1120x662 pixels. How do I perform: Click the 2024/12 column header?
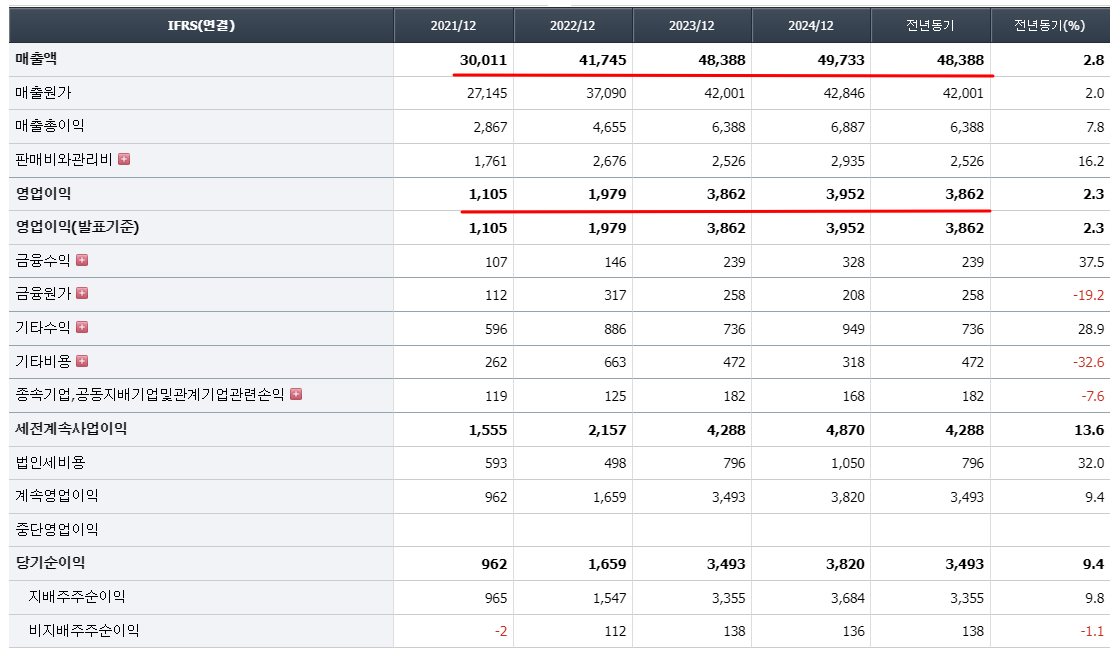pyautogui.click(x=811, y=26)
